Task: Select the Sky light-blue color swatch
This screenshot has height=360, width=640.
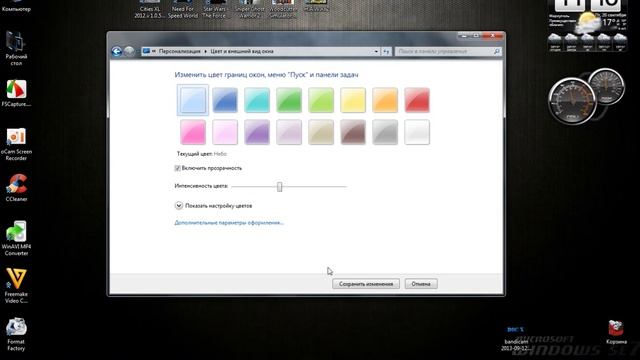Action: (x=193, y=100)
